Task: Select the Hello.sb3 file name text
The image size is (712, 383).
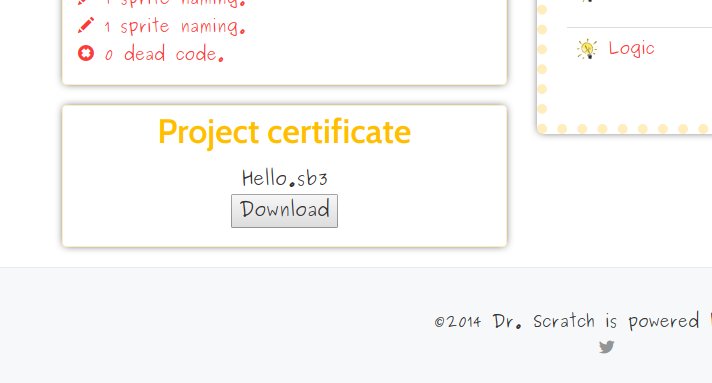Action: tap(285, 178)
